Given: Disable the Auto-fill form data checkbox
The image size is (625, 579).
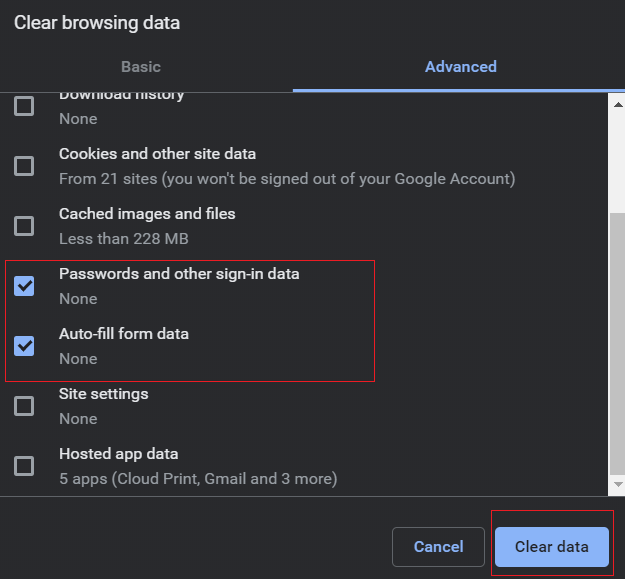Looking at the screenshot, I should pyautogui.click(x=24, y=346).
